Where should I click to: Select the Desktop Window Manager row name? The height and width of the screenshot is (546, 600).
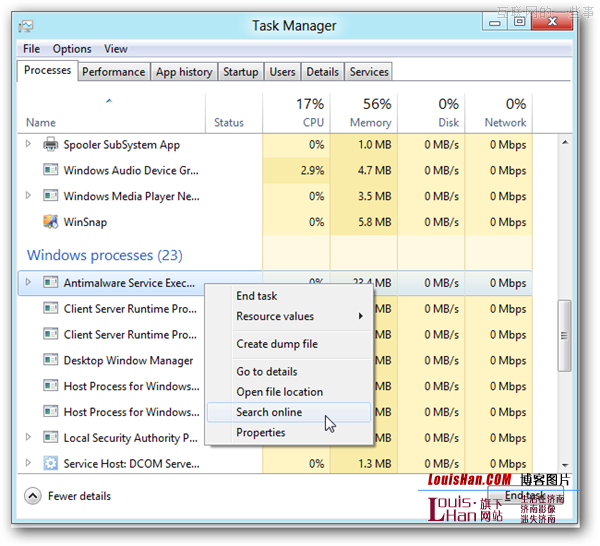pyautogui.click(x=128, y=360)
